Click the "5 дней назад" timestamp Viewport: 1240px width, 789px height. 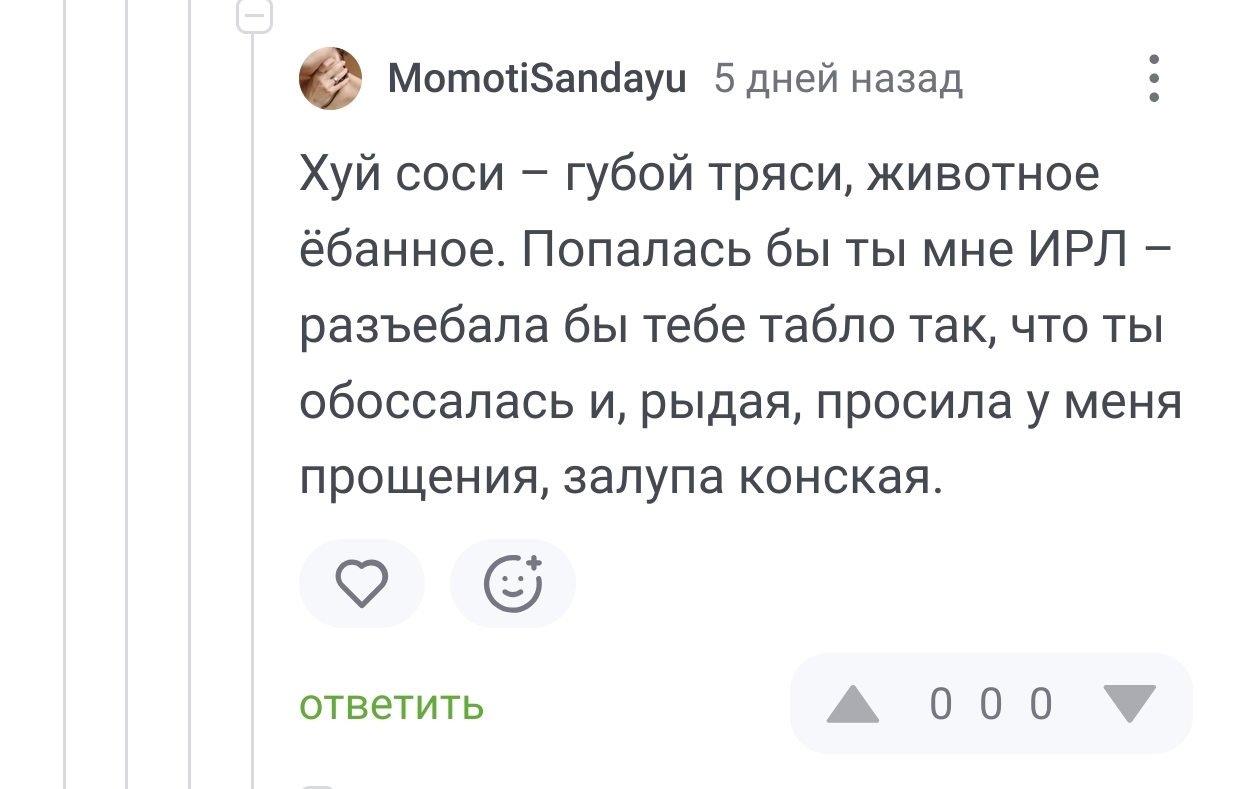click(x=838, y=78)
